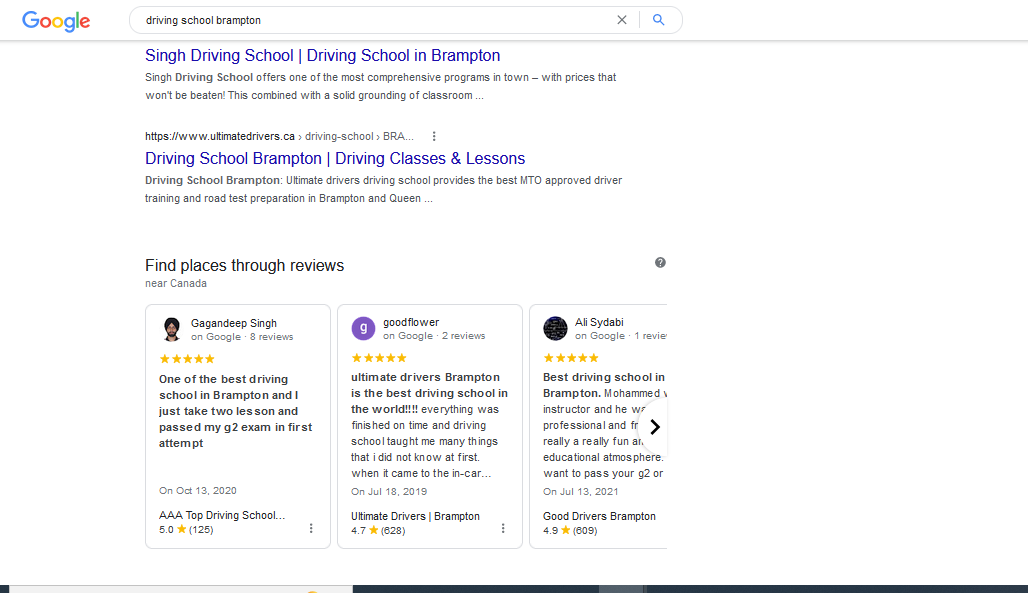Click "near Canada" subtitle
Viewport: 1028px width, 593px height.
coord(176,283)
